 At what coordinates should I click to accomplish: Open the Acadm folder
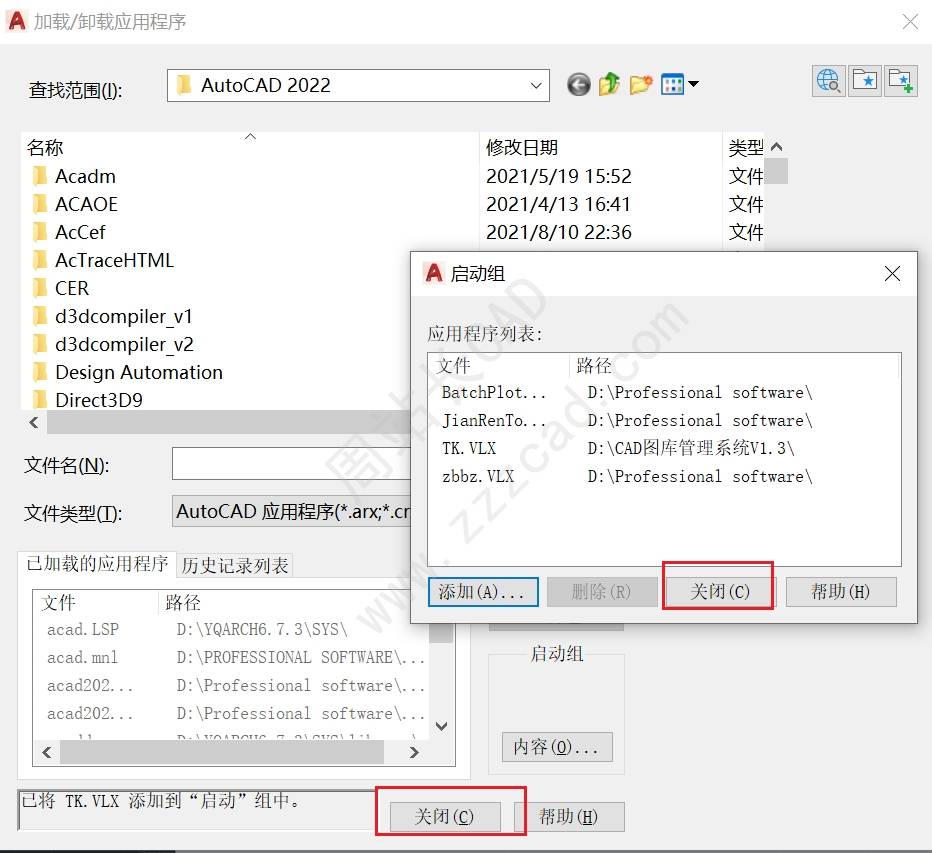(85, 177)
